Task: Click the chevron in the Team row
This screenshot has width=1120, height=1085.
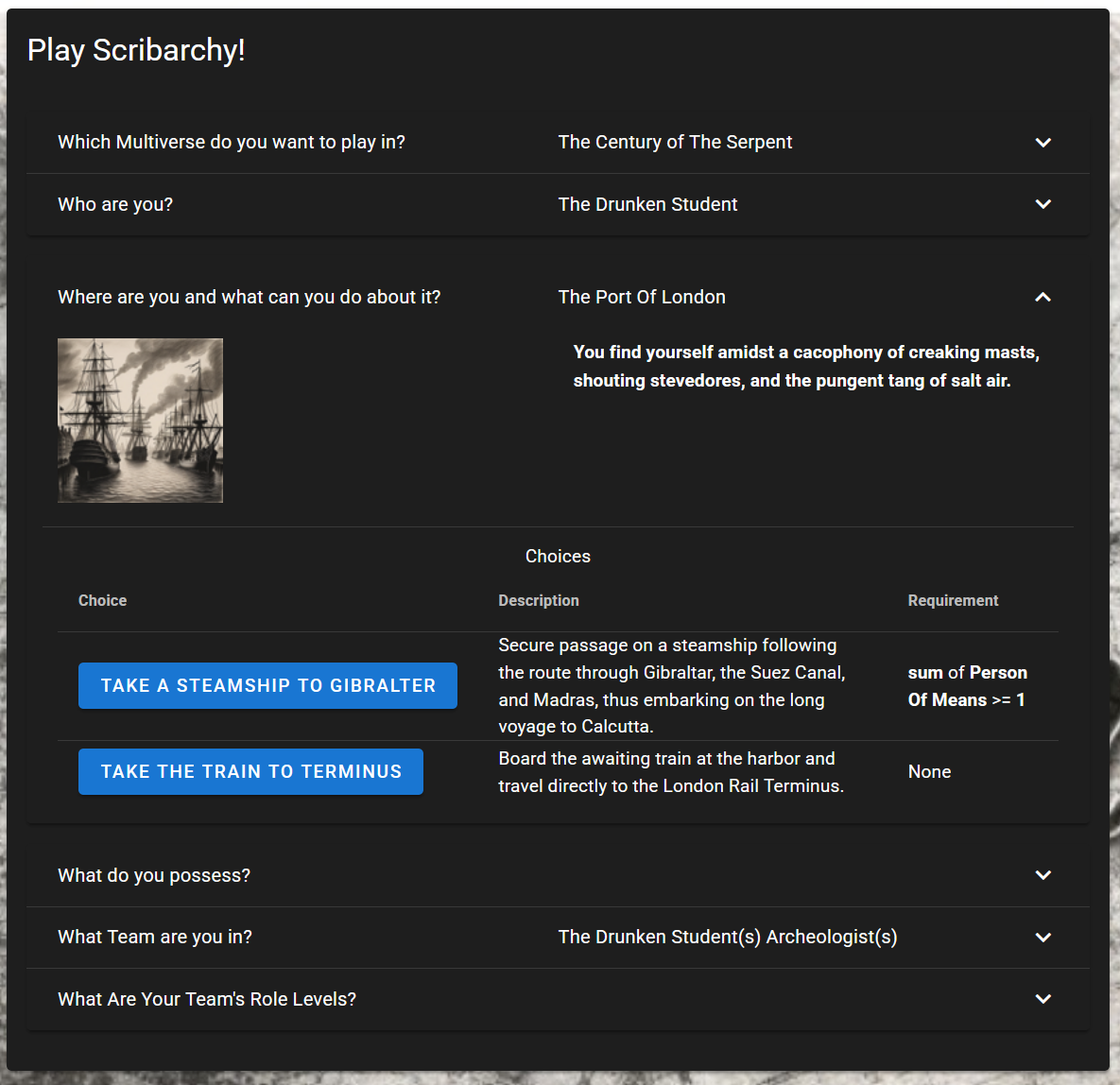Action: tap(1042, 938)
